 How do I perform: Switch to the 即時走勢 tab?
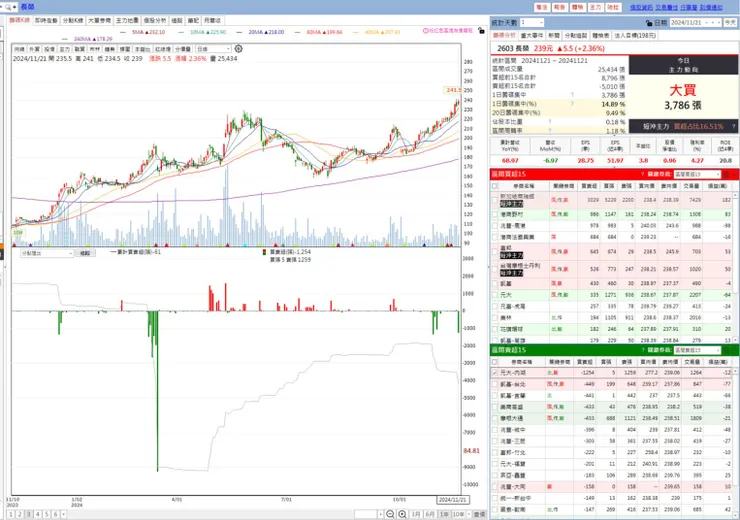coord(46,20)
